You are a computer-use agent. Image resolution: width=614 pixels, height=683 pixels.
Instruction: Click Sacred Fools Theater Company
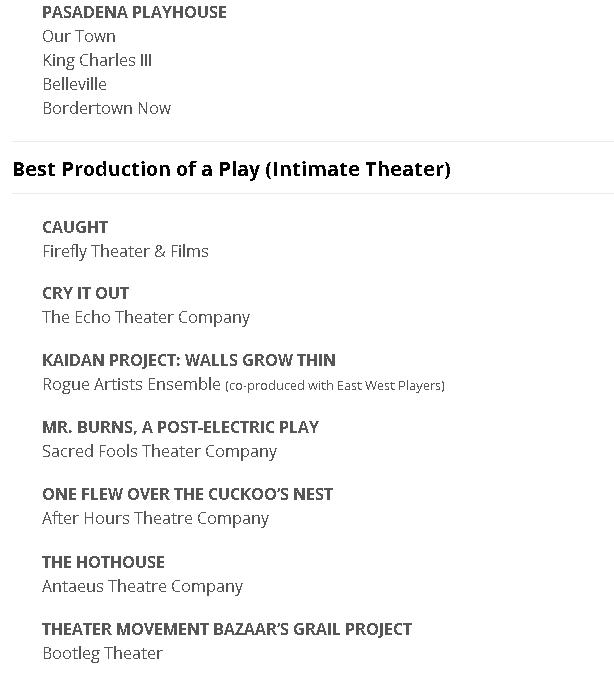coord(159,451)
